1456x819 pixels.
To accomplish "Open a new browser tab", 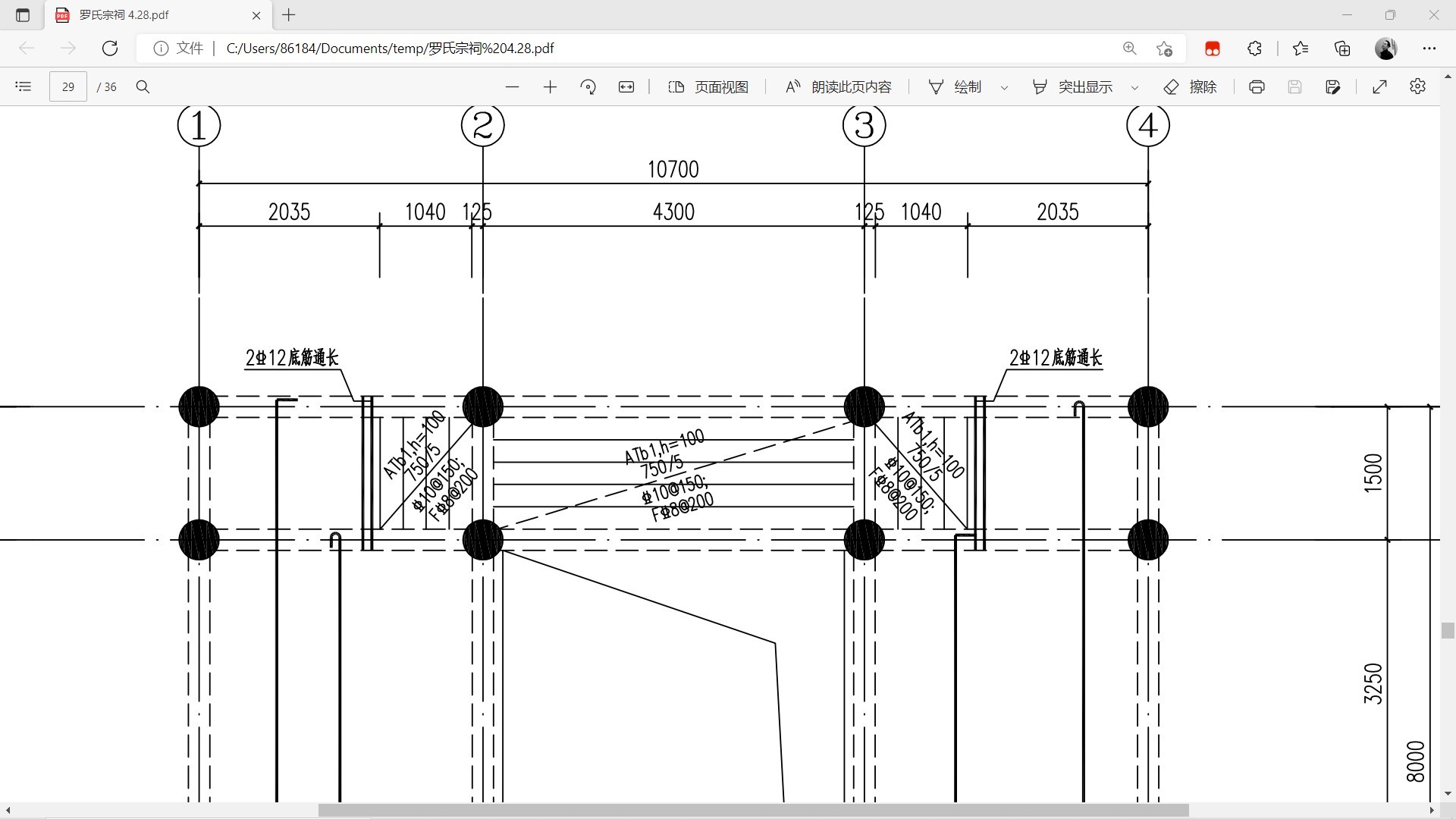I will (x=289, y=14).
